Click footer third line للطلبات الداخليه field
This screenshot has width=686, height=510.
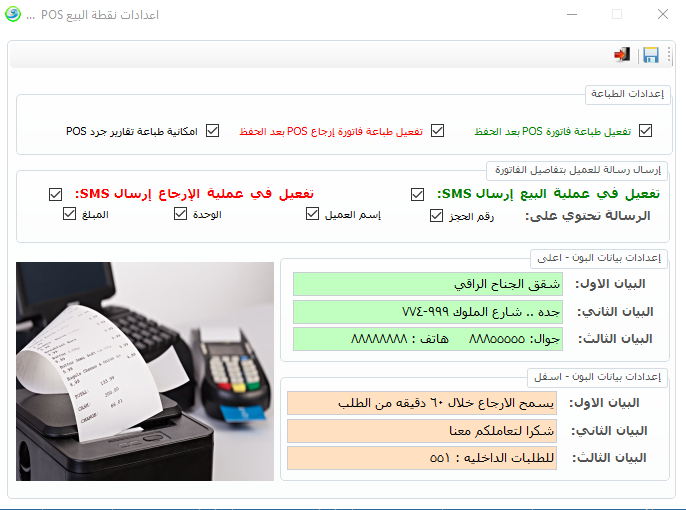tap(424, 458)
